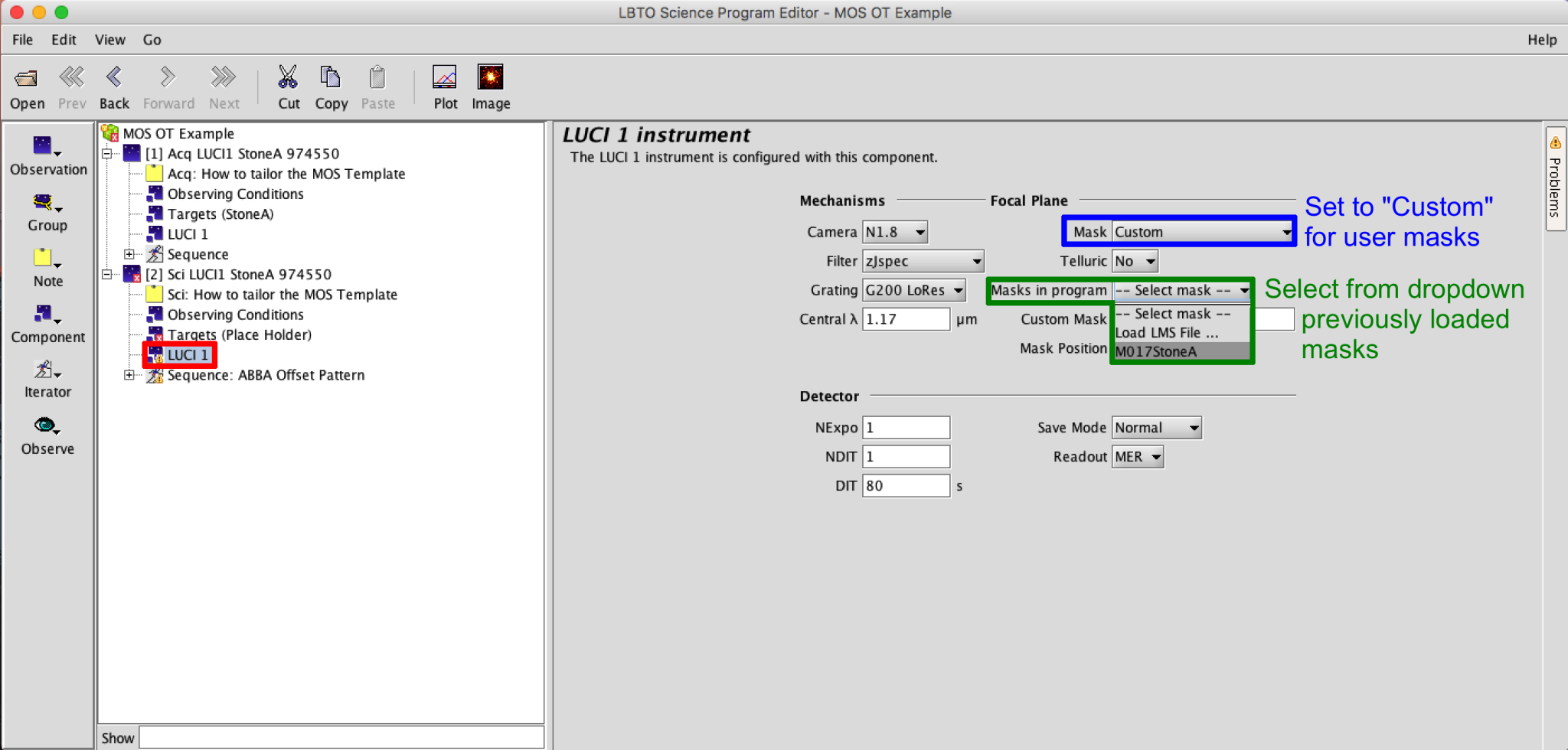Select note Sci: How to tailor the MOS Template
The height and width of the screenshot is (750, 1568).
point(283,295)
